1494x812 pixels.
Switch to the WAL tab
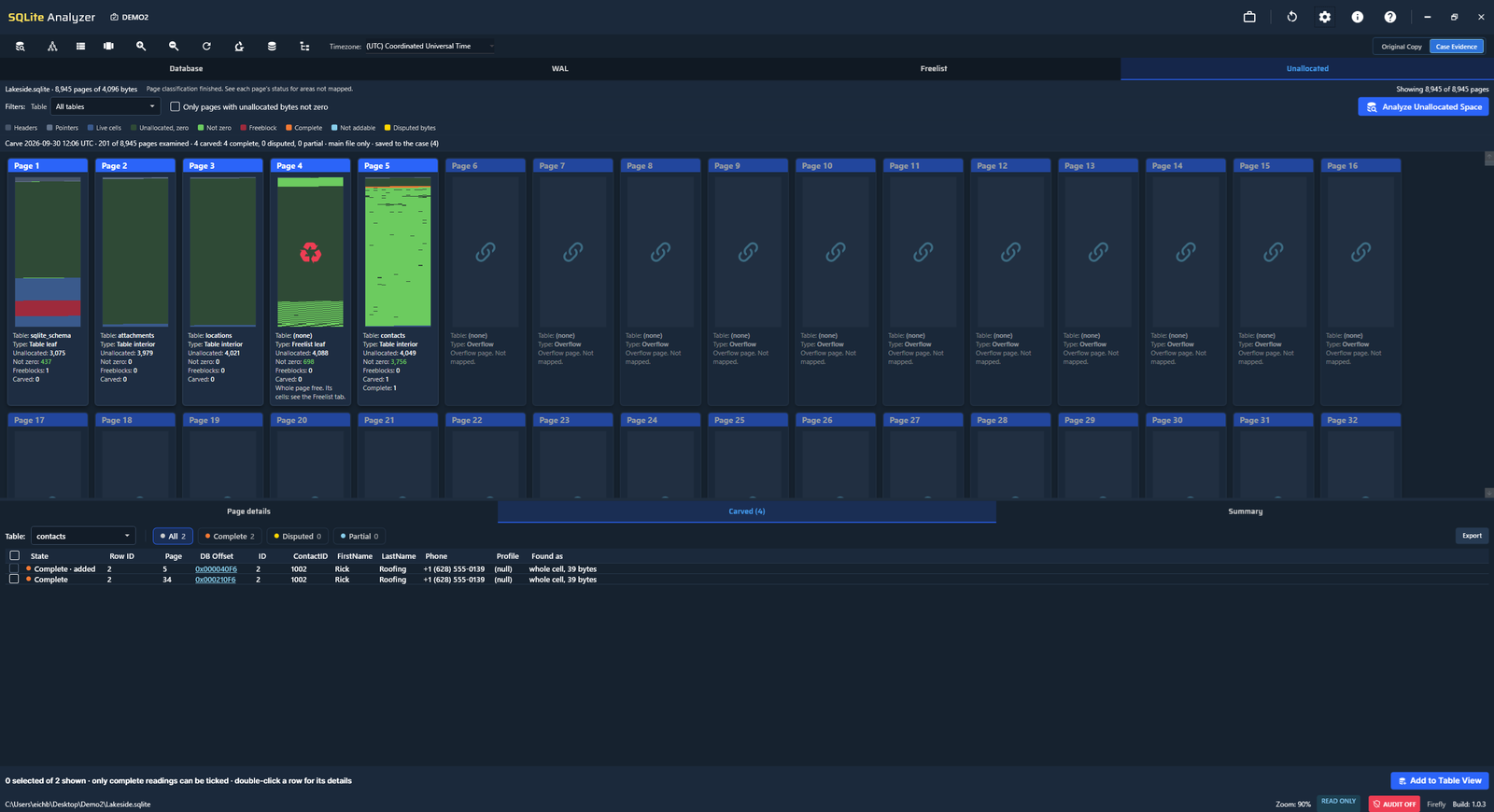click(560, 68)
